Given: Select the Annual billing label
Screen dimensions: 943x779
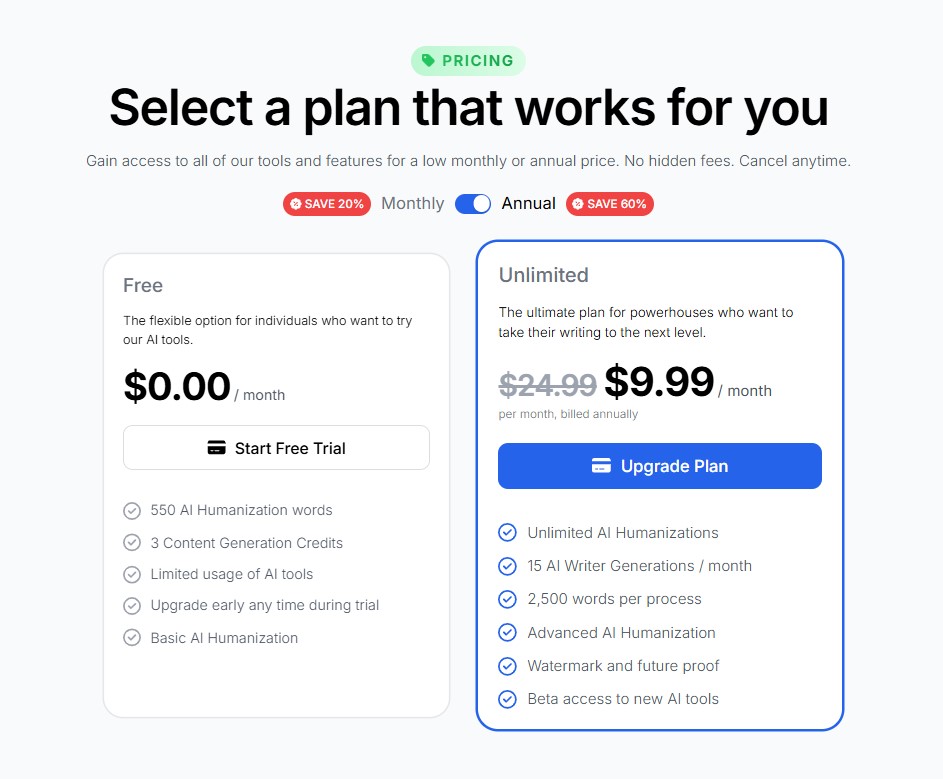Looking at the screenshot, I should [528, 204].
